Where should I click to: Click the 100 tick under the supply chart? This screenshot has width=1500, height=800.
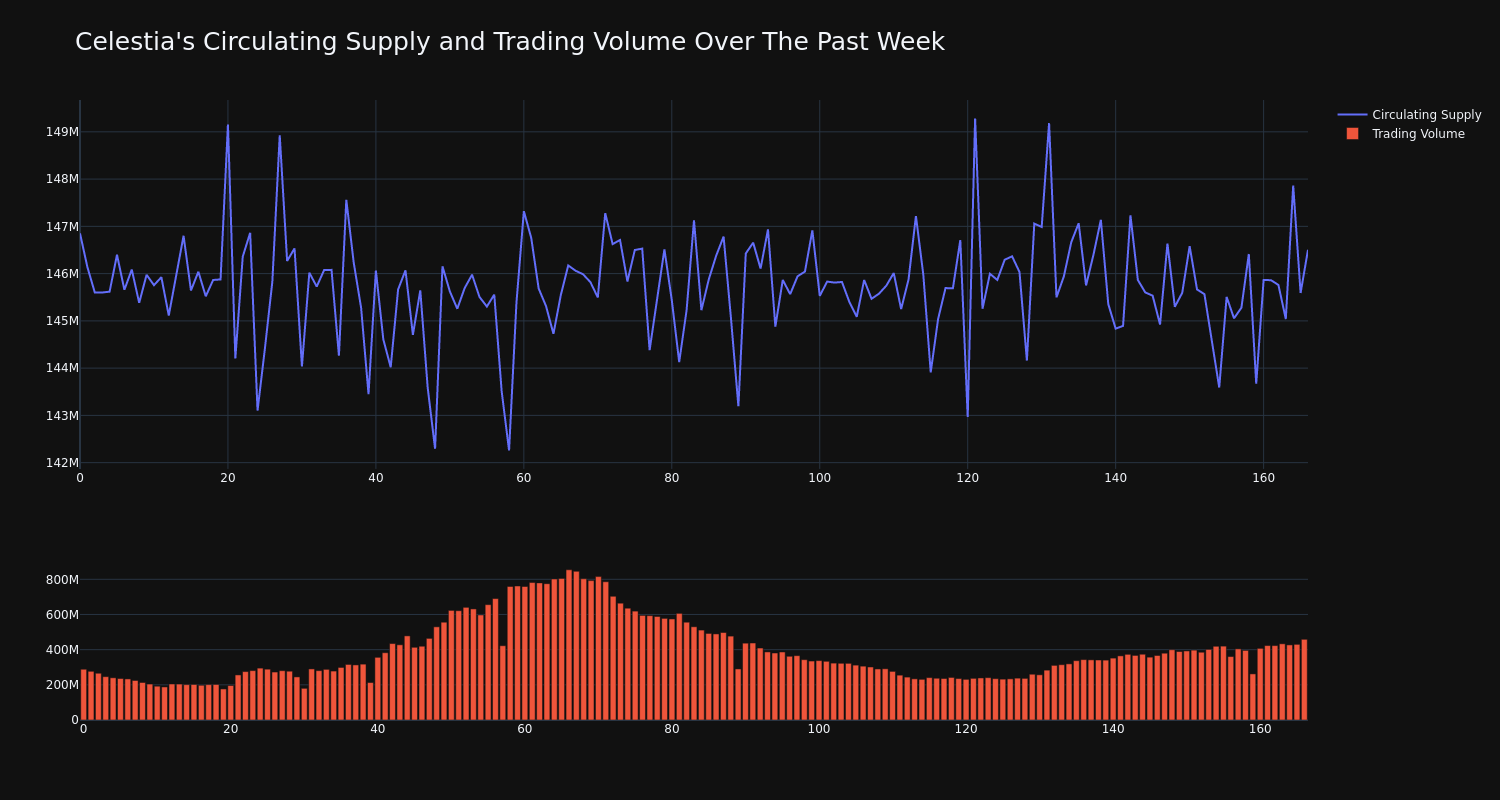820,478
